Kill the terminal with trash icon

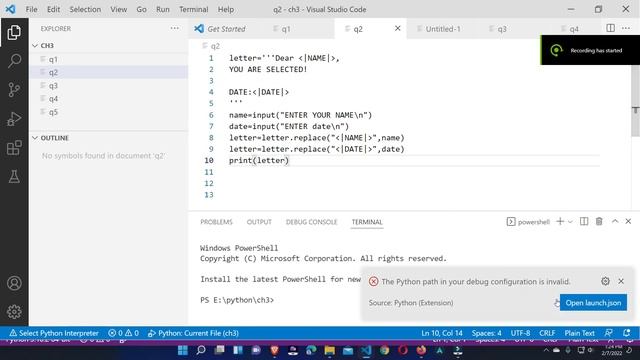coord(599,221)
